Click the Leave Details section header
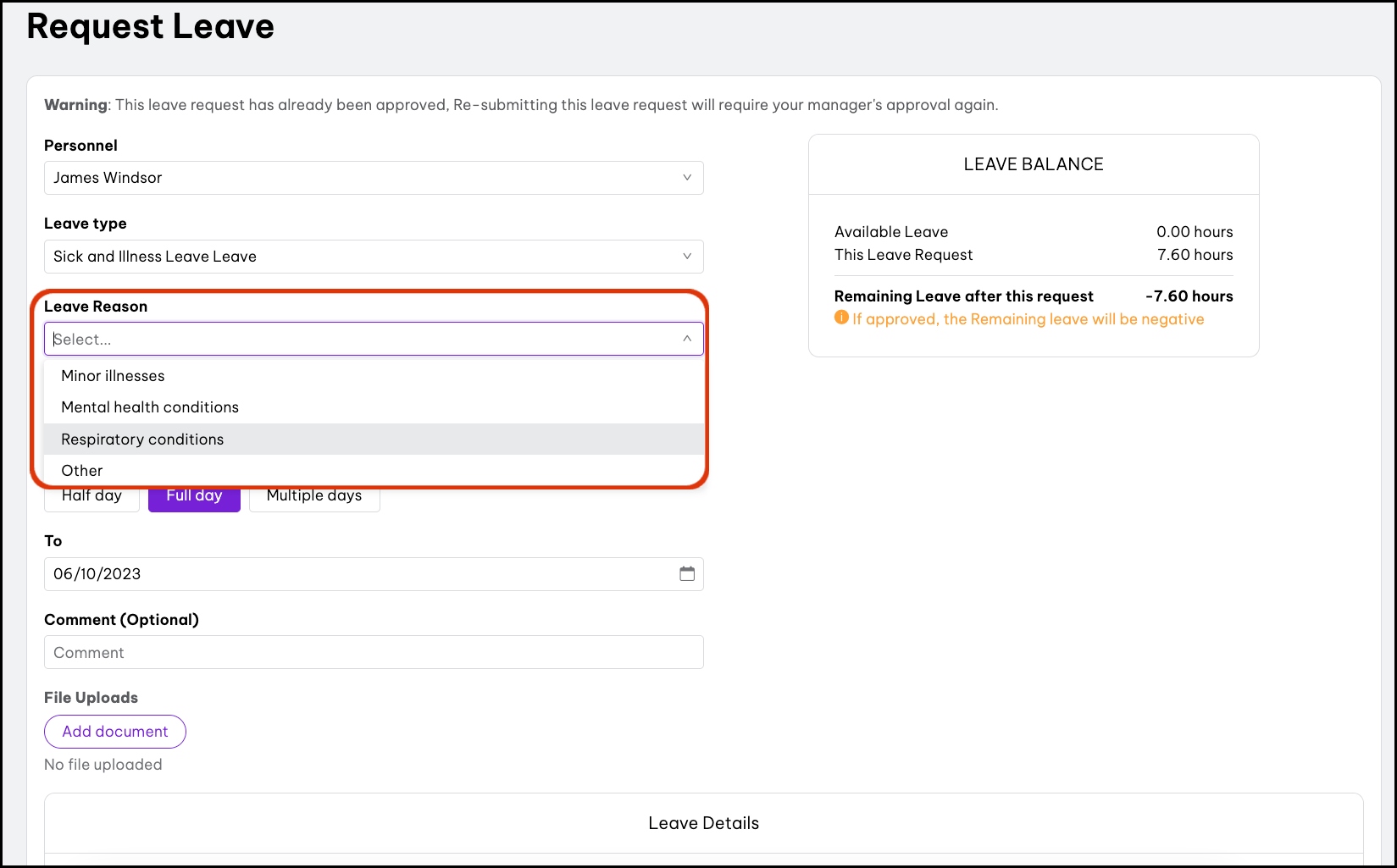 (x=703, y=823)
